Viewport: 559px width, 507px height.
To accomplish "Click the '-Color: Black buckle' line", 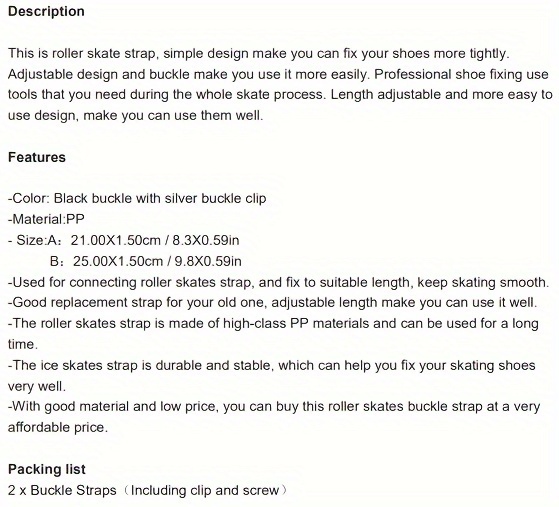I will [x=137, y=199].
